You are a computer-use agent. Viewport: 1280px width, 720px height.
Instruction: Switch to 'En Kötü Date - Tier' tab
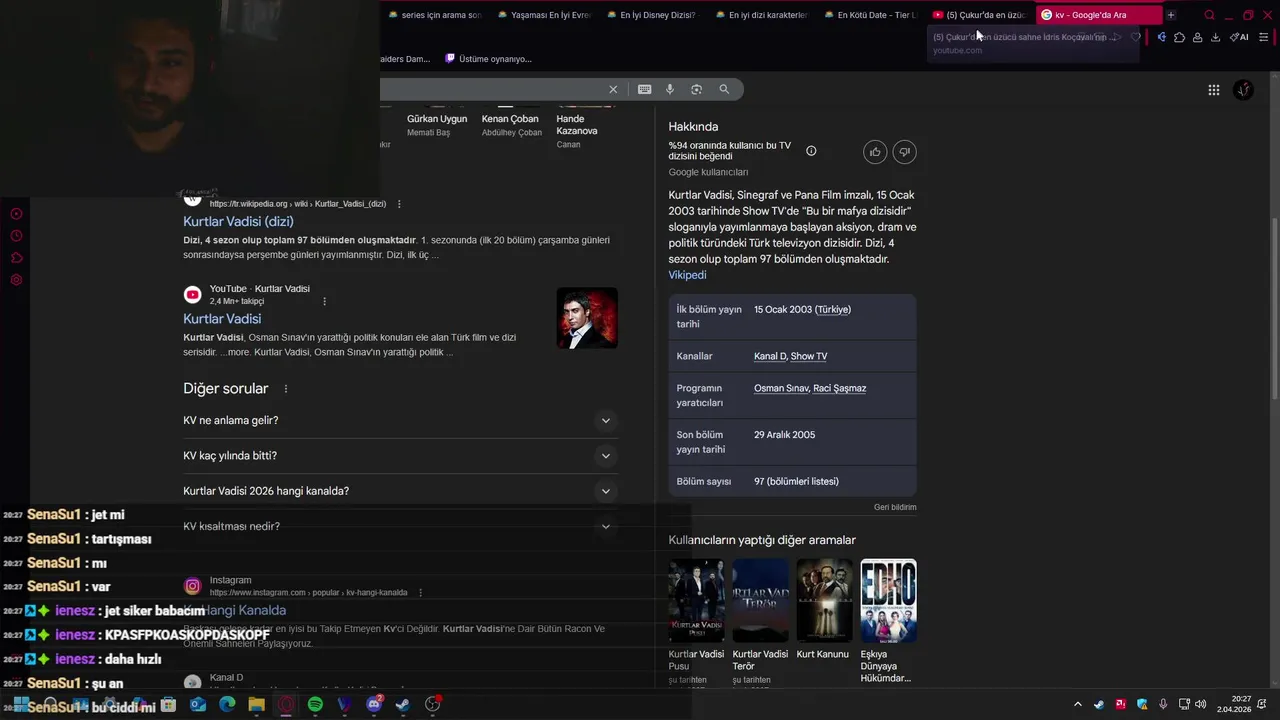coord(870,15)
